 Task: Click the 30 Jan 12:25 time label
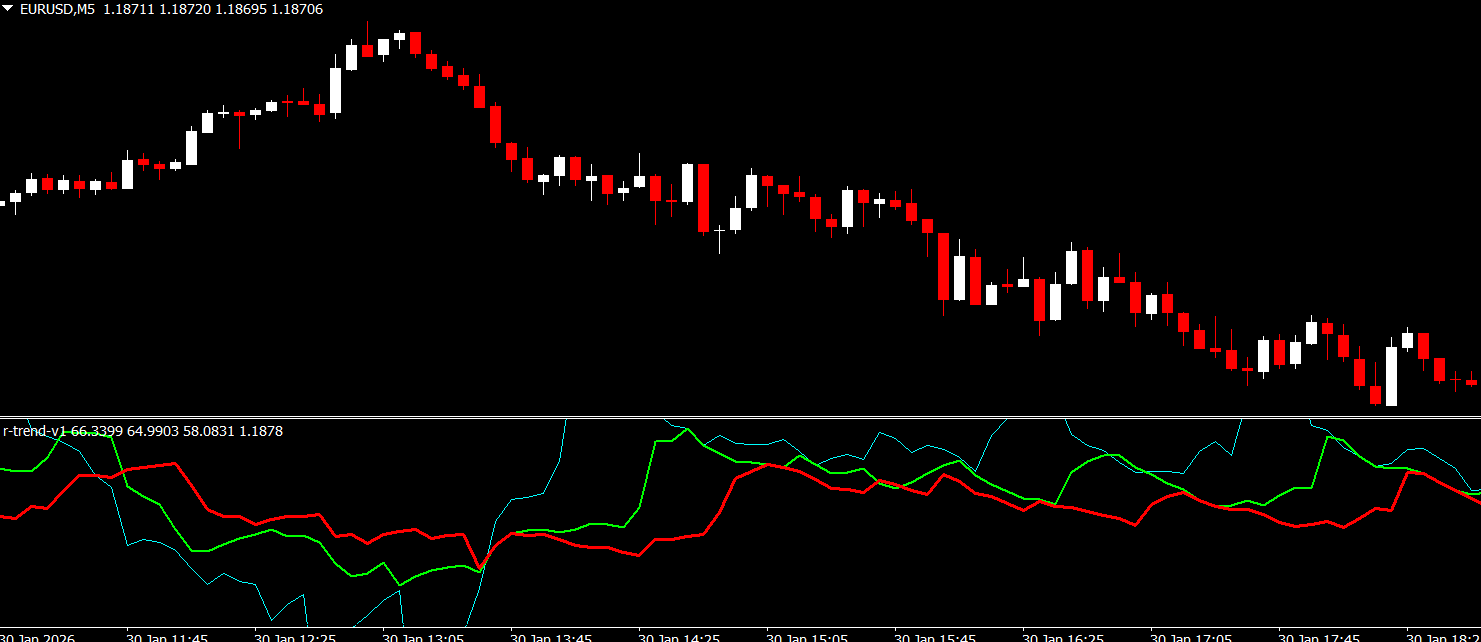click(295, 636)
